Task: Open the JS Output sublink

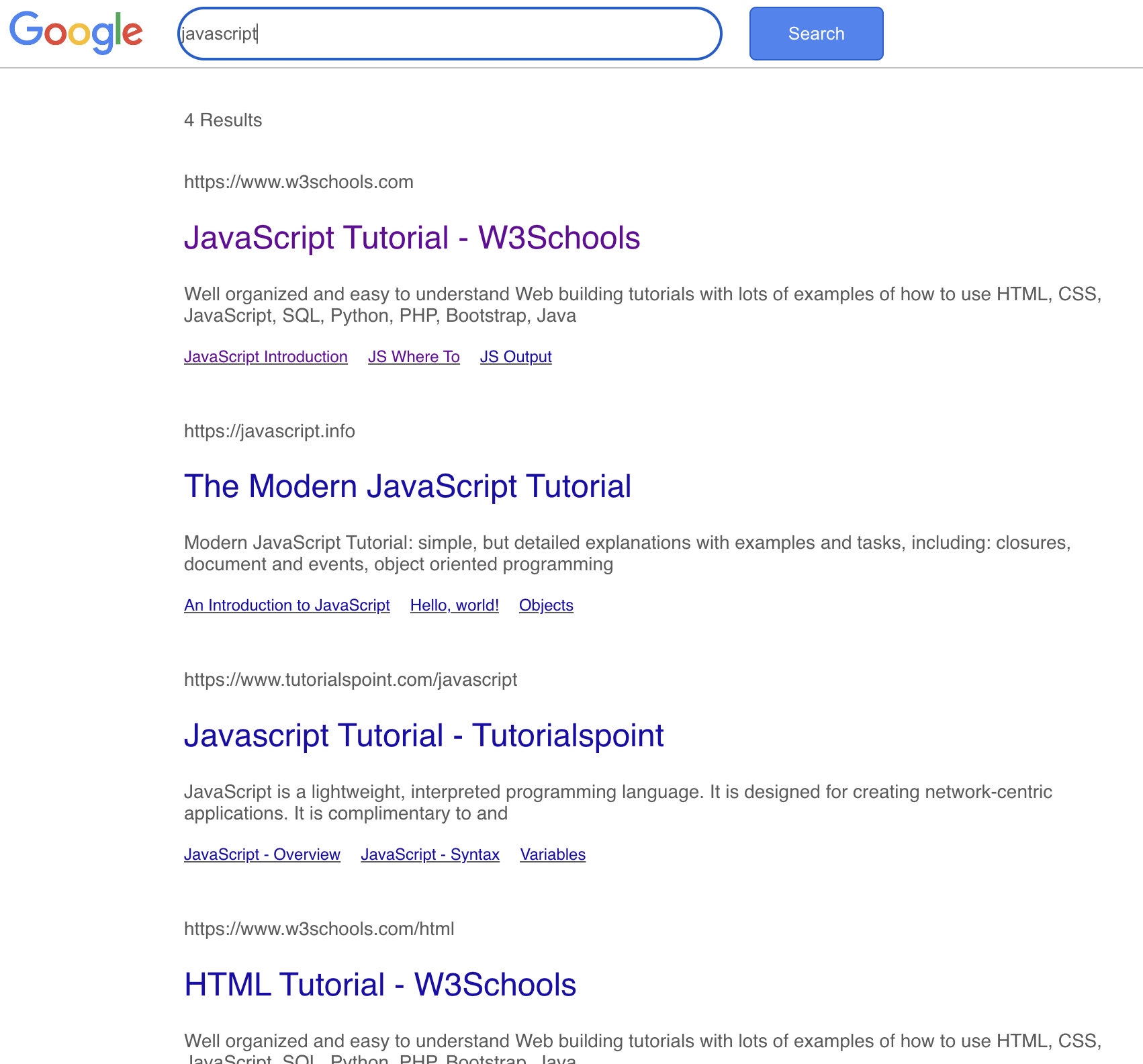Action: [516, 357]
